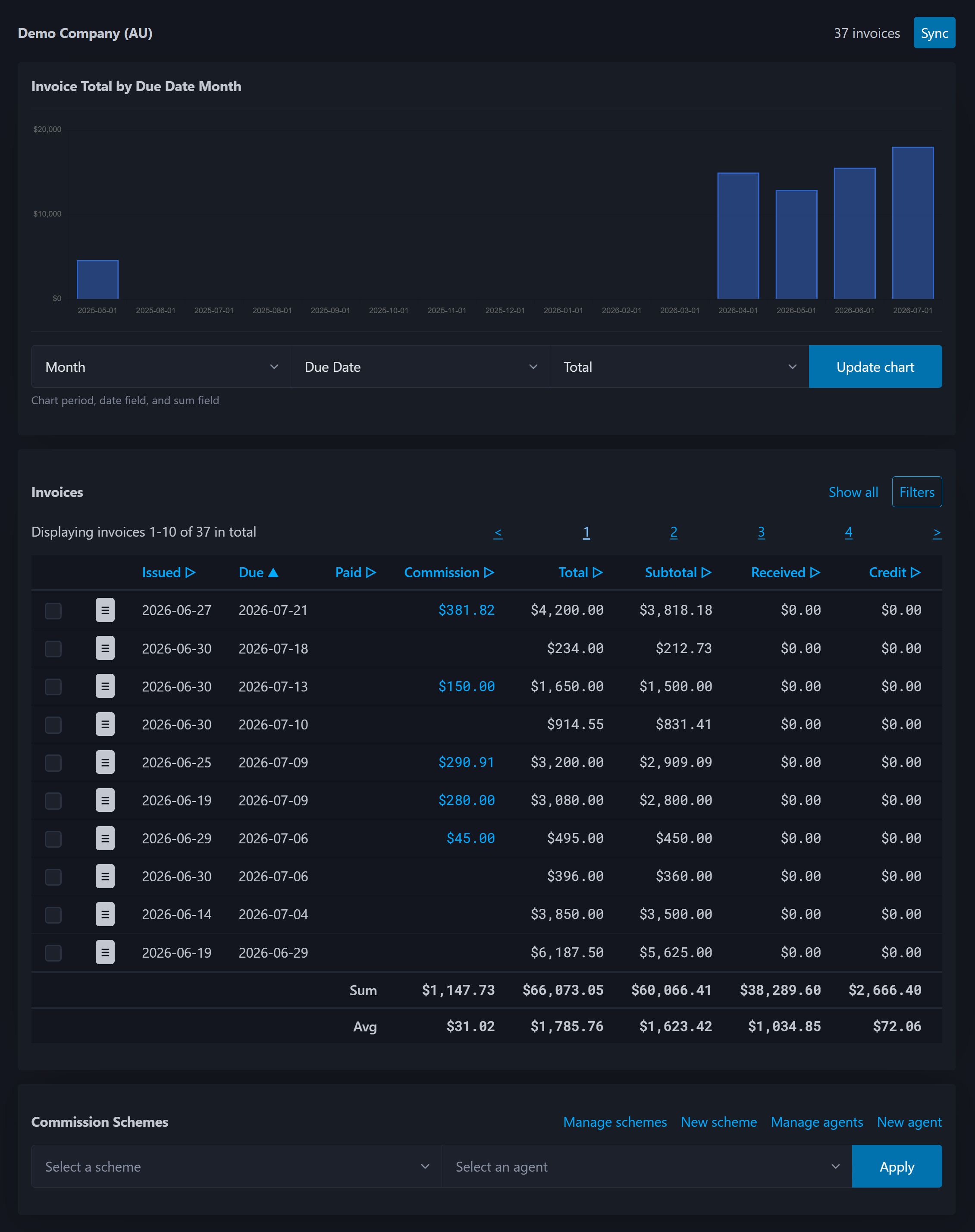Go to invoices page 4
This screenshot has width=975, height=1232.
pos(849,532)
